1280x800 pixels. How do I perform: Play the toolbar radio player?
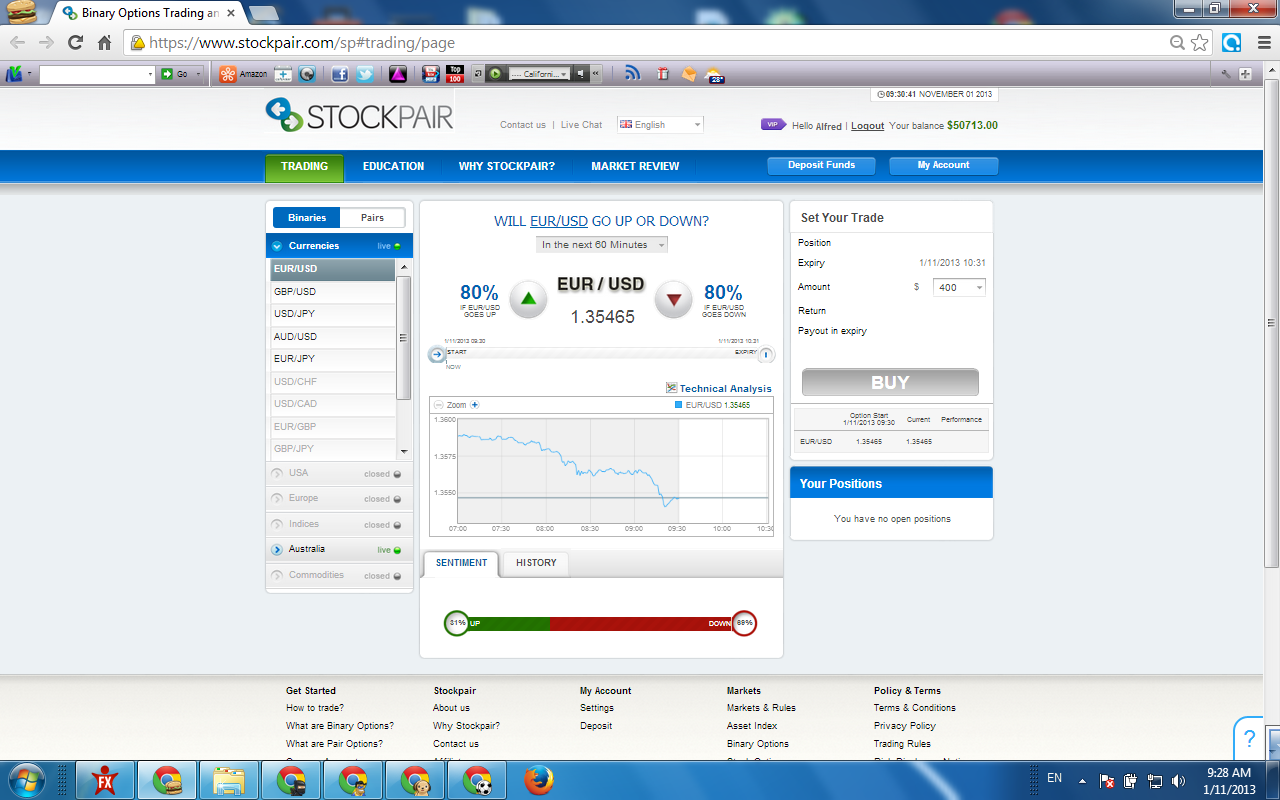pos(494,74)
